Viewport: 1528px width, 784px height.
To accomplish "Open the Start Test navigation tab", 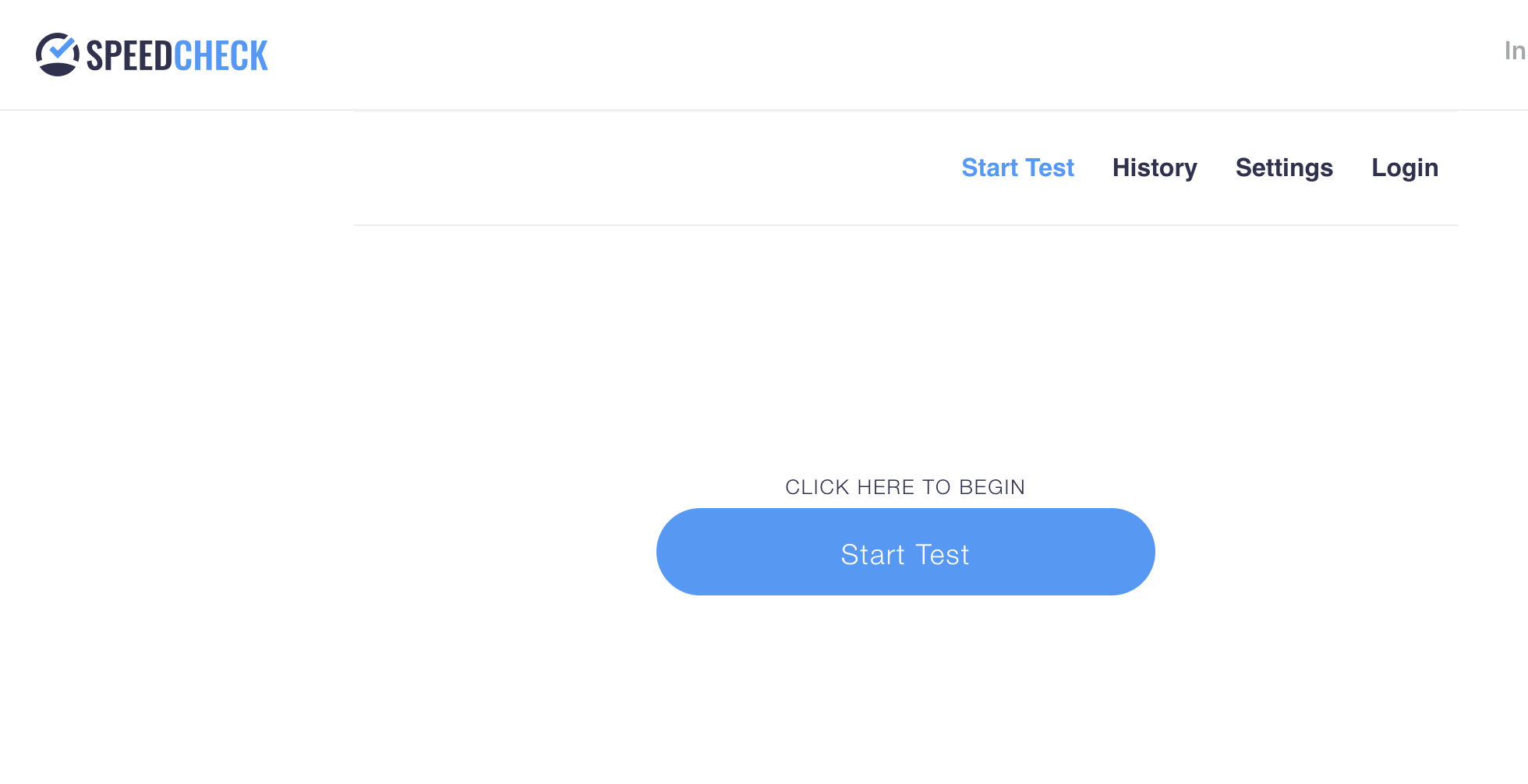I will (1017, 168).
